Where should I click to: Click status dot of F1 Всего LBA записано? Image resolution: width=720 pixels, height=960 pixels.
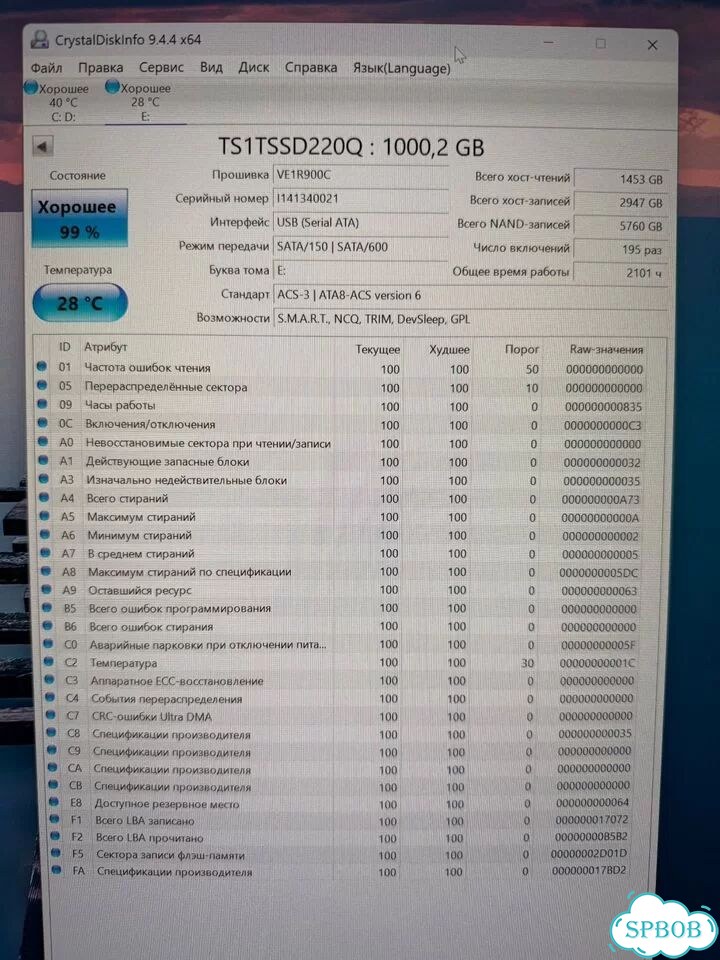(55, 819)
